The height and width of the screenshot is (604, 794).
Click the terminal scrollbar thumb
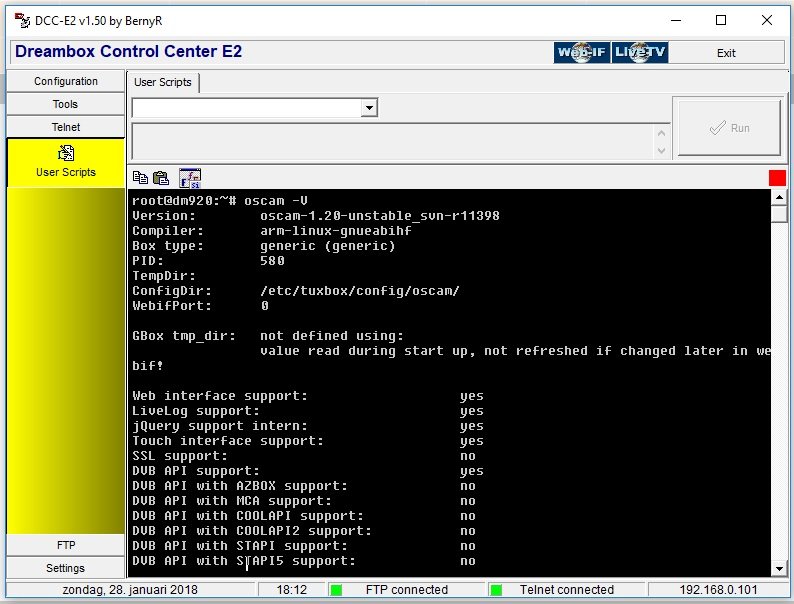pos(779,214)
